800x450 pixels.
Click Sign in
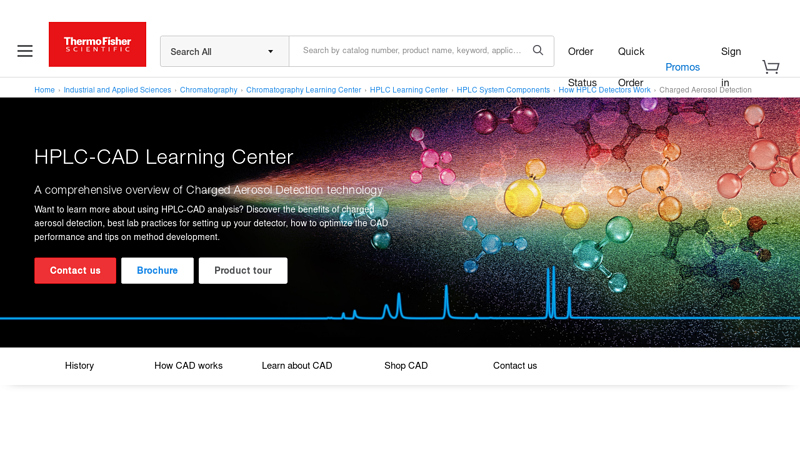pyautogui.click(x=731, y=67)
